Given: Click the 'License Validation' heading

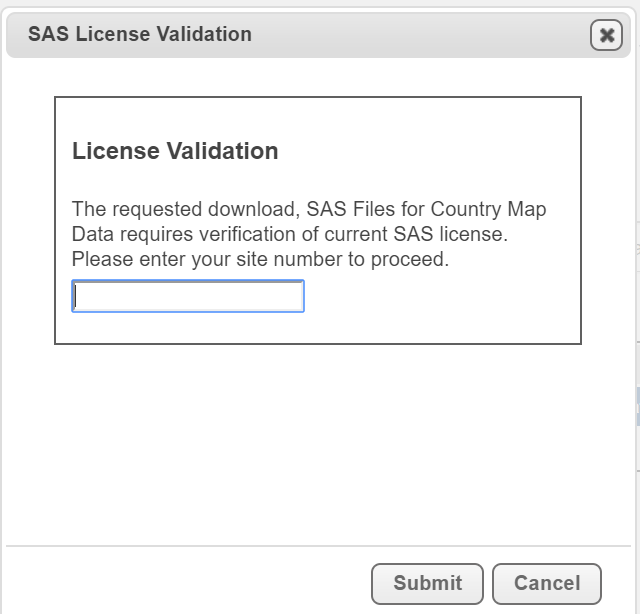Looking at the screenshot, I should (175, 151).
